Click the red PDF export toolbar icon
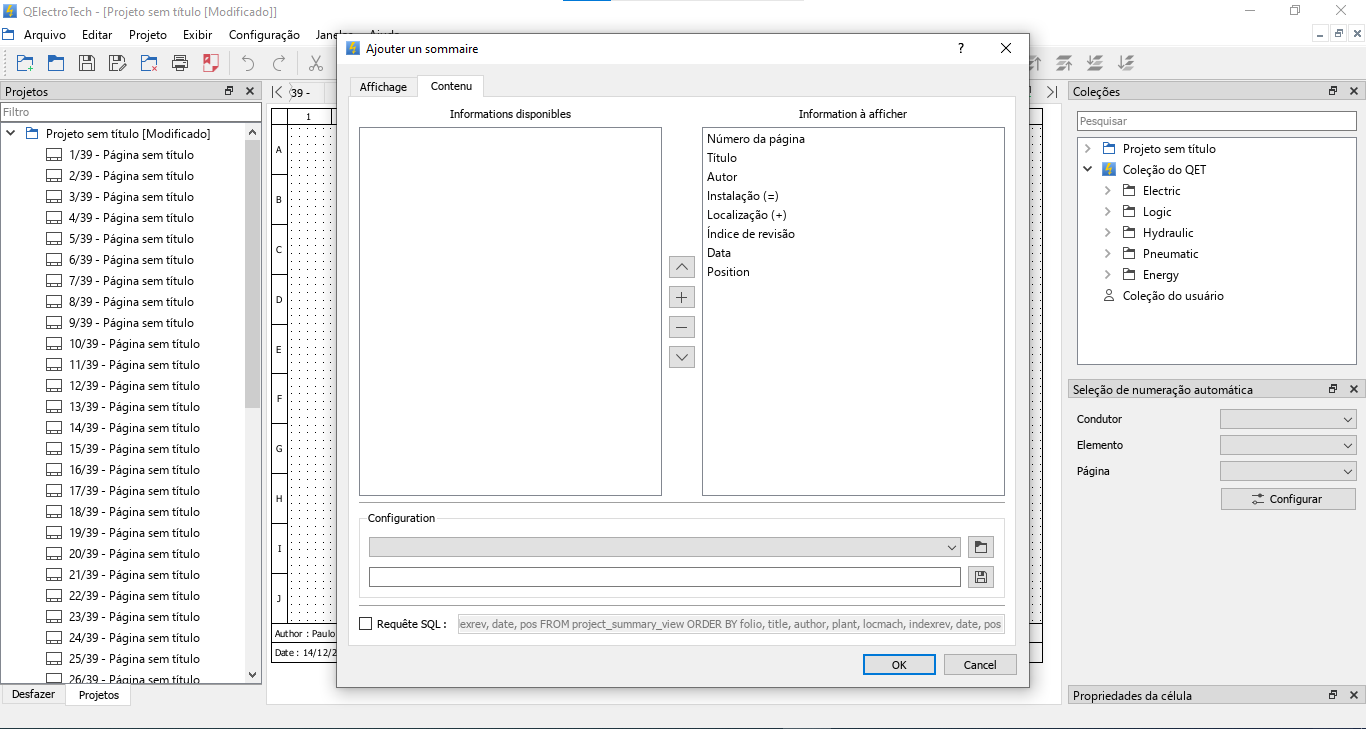The image size is (1366, 729). click(211, 64)
